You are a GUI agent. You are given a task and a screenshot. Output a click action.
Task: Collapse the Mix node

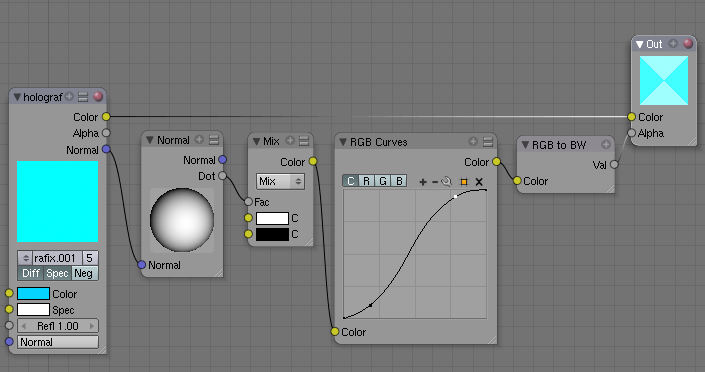256,141
